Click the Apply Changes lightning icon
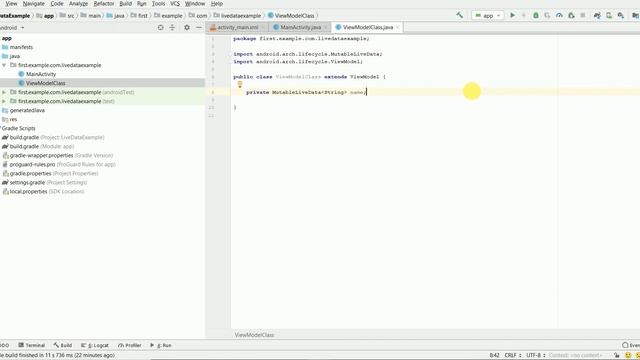Viewport: 640px width, 360px height. point(524,16)
